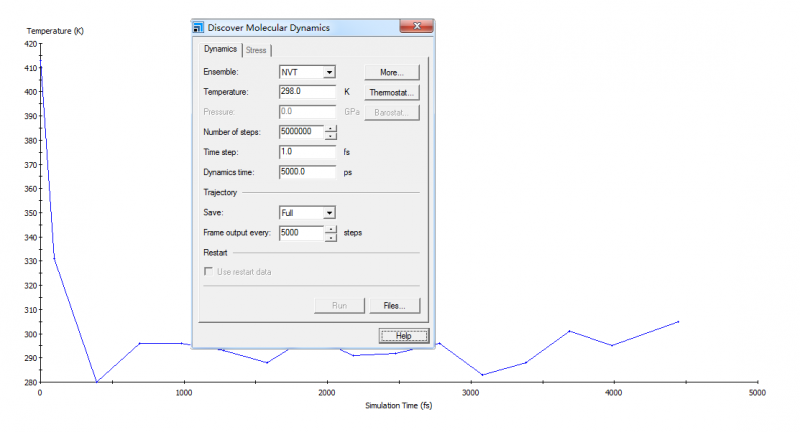Decrease the Number of steps value
This screenshot has width=800, height=432.
pos(331,136)
